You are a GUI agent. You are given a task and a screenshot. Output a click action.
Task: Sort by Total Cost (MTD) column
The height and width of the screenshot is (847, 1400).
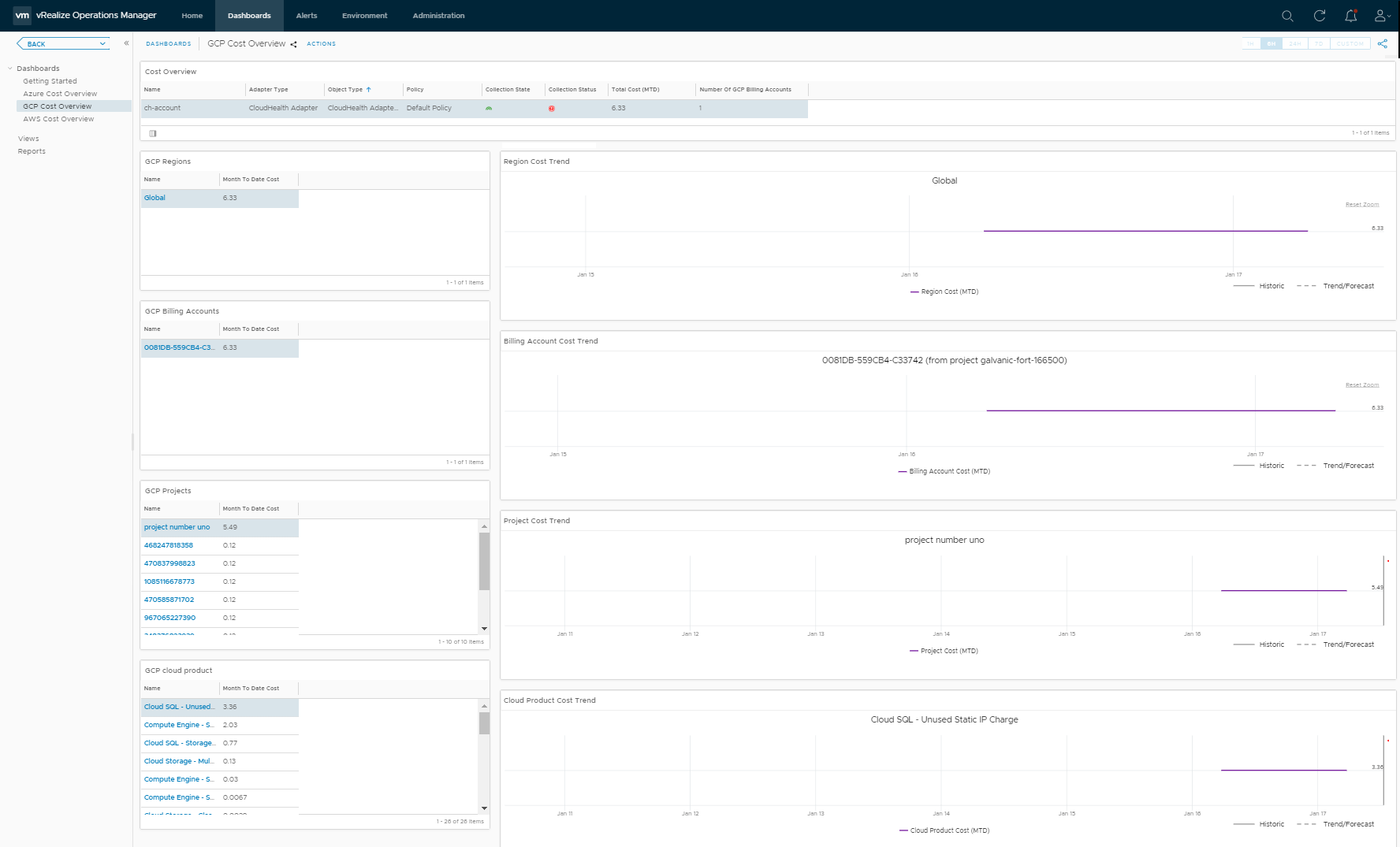point(635,90)
